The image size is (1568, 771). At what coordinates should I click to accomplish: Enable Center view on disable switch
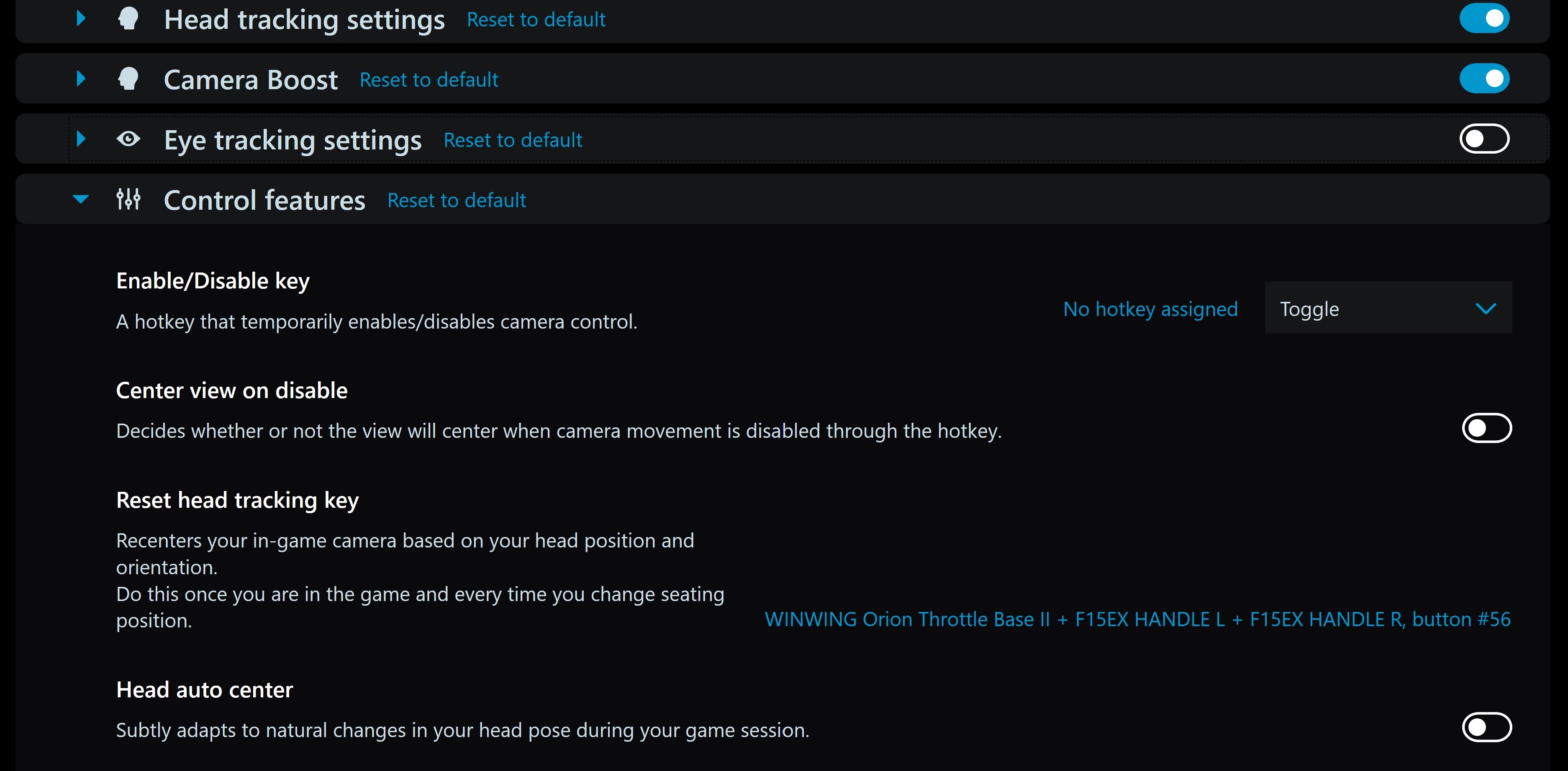point(1486,428)
